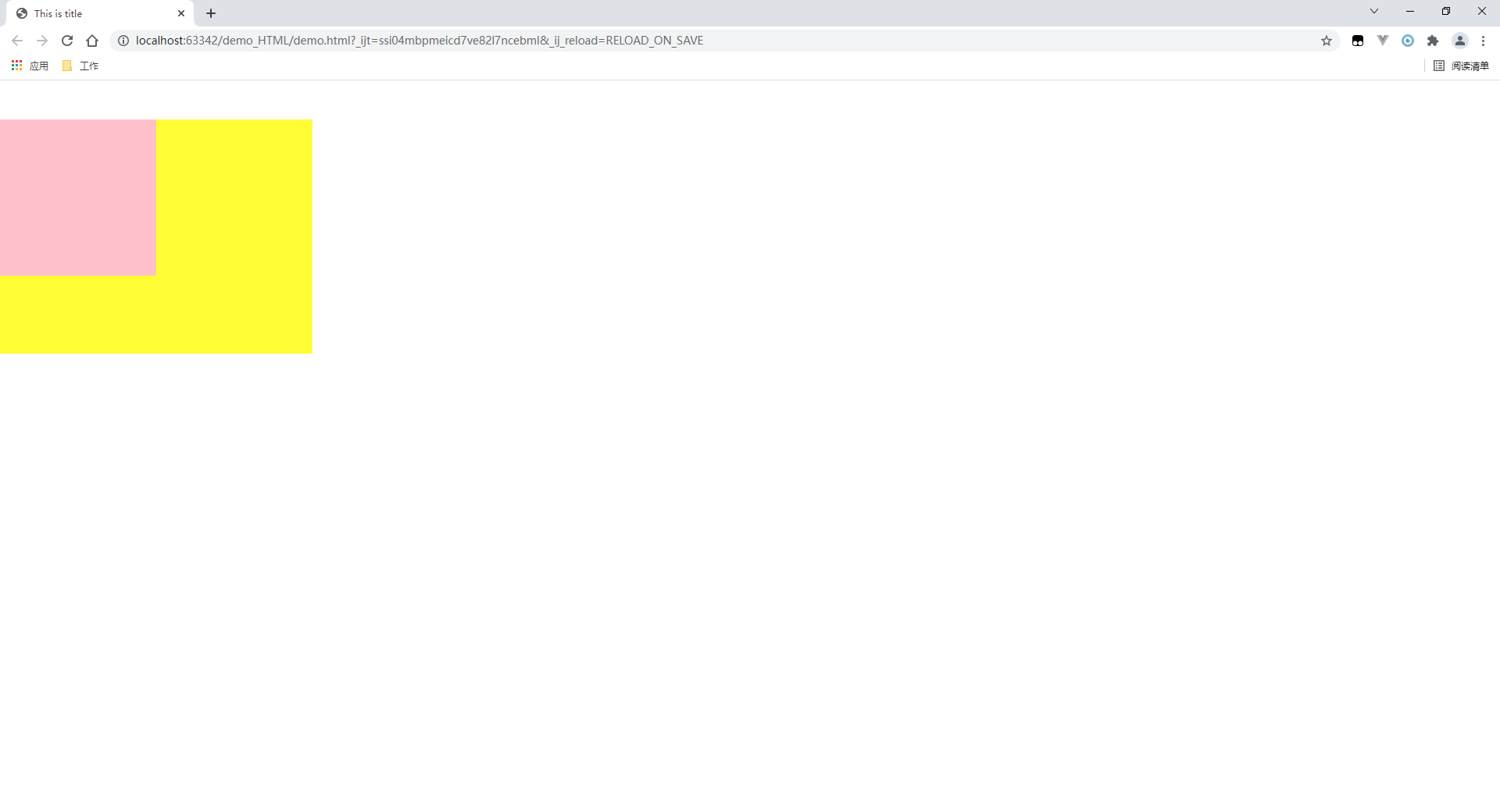
Task: Click the browser profile avatar icon
Action: click(1460, 40)
